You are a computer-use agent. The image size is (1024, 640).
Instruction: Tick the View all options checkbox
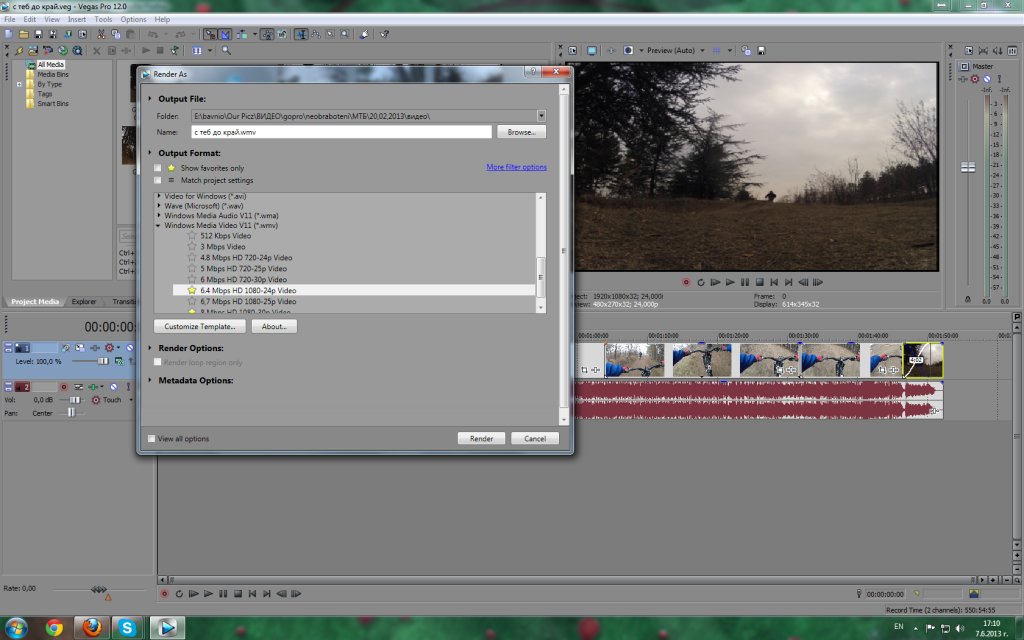152,438
